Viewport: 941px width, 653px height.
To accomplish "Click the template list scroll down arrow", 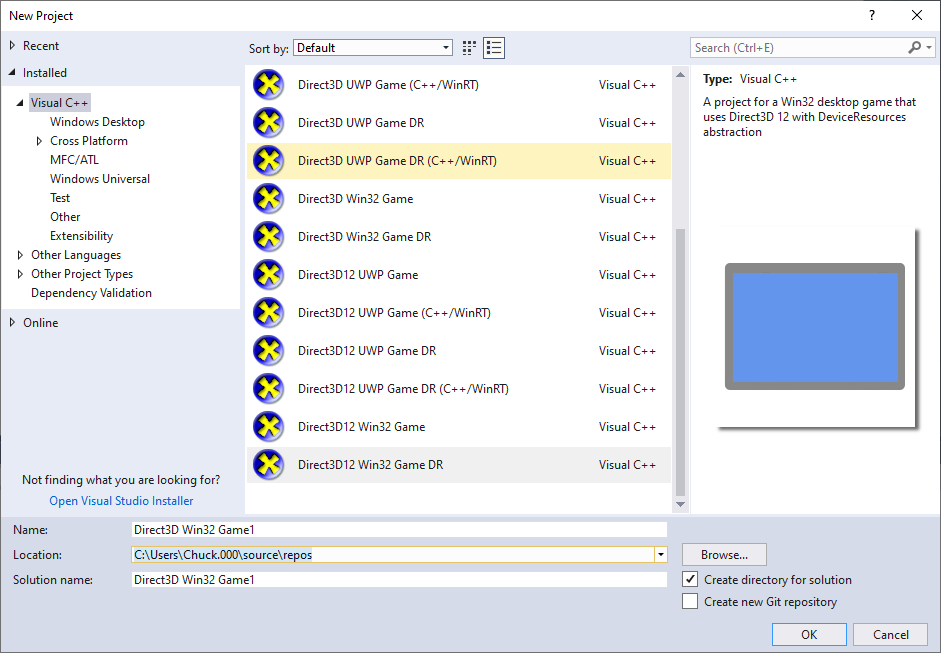I will pyautogui.click(x=680, y=504).
